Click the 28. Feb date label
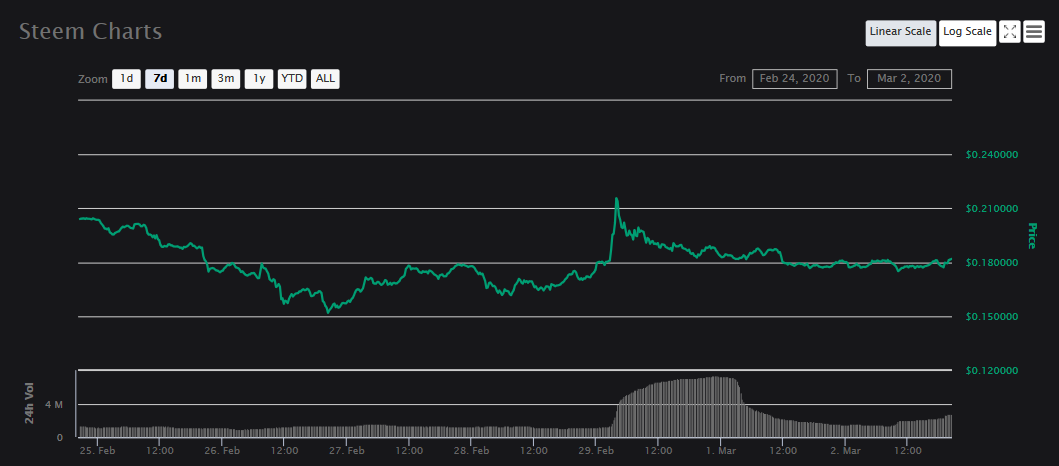 pyautogui.click(x=471, y=450)
